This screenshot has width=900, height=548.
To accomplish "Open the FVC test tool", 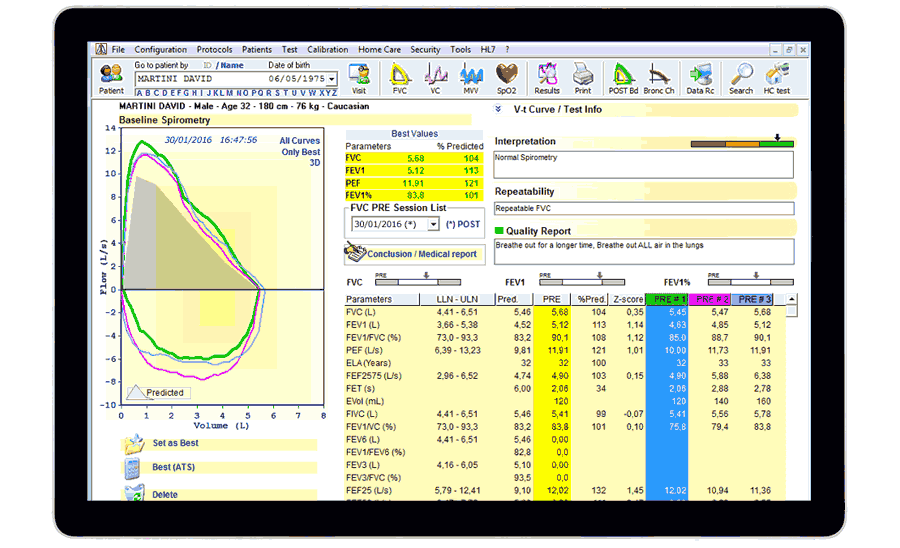I will pyautogui.click(x=400, y=78).
